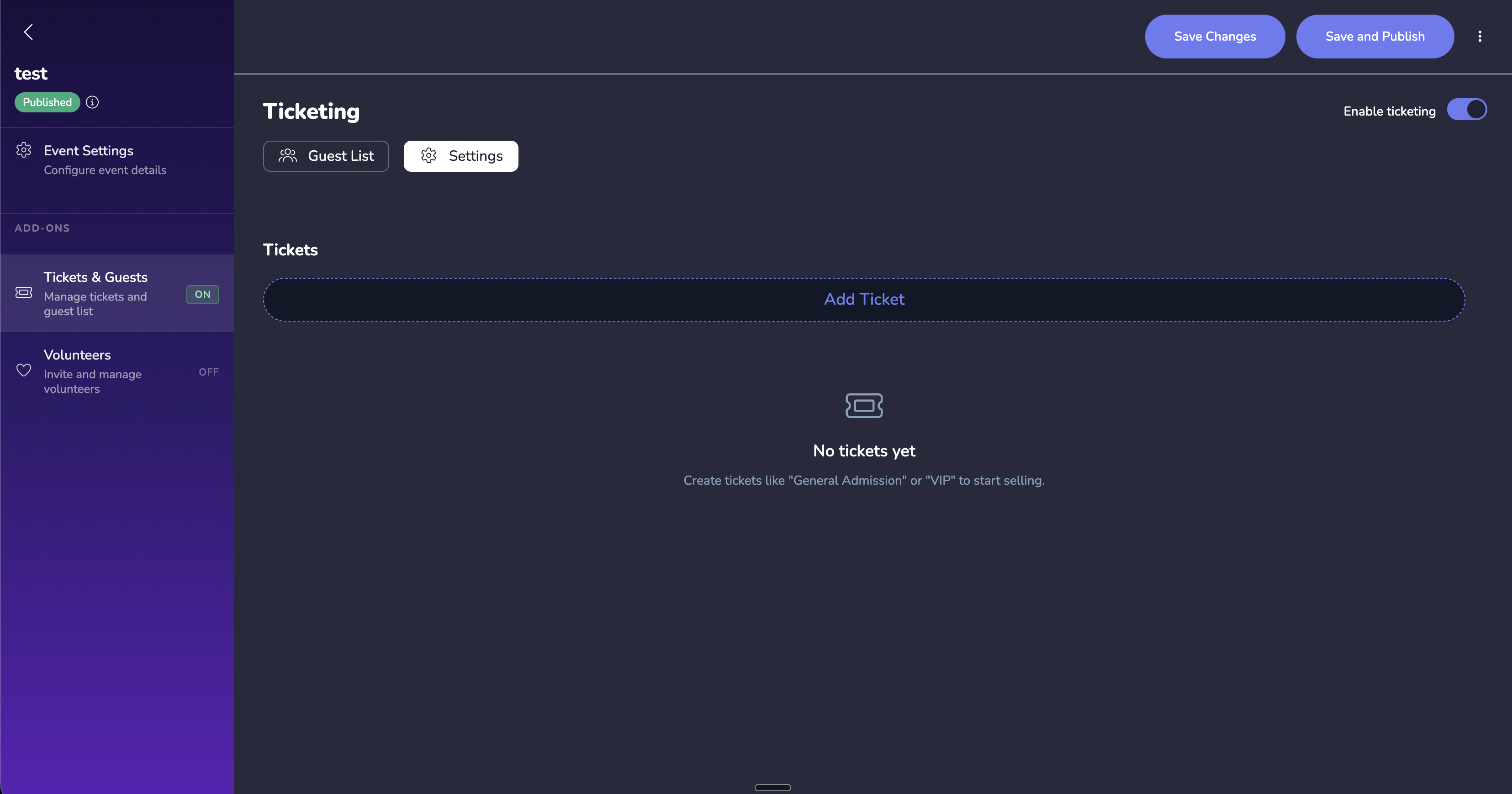Click Save and Publish
Image resolution: width=1512 pixels, height=794 pixels.
(x=1375, y=36)
